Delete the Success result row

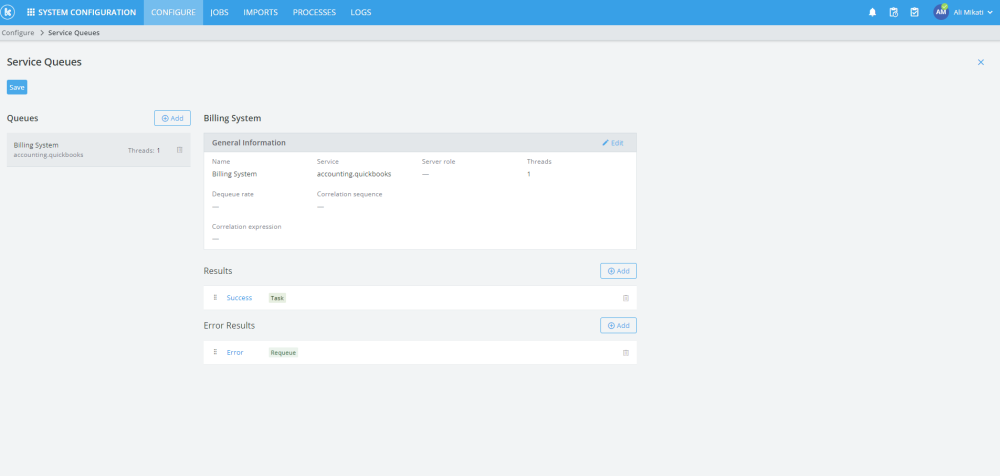[x=626, y=298]
